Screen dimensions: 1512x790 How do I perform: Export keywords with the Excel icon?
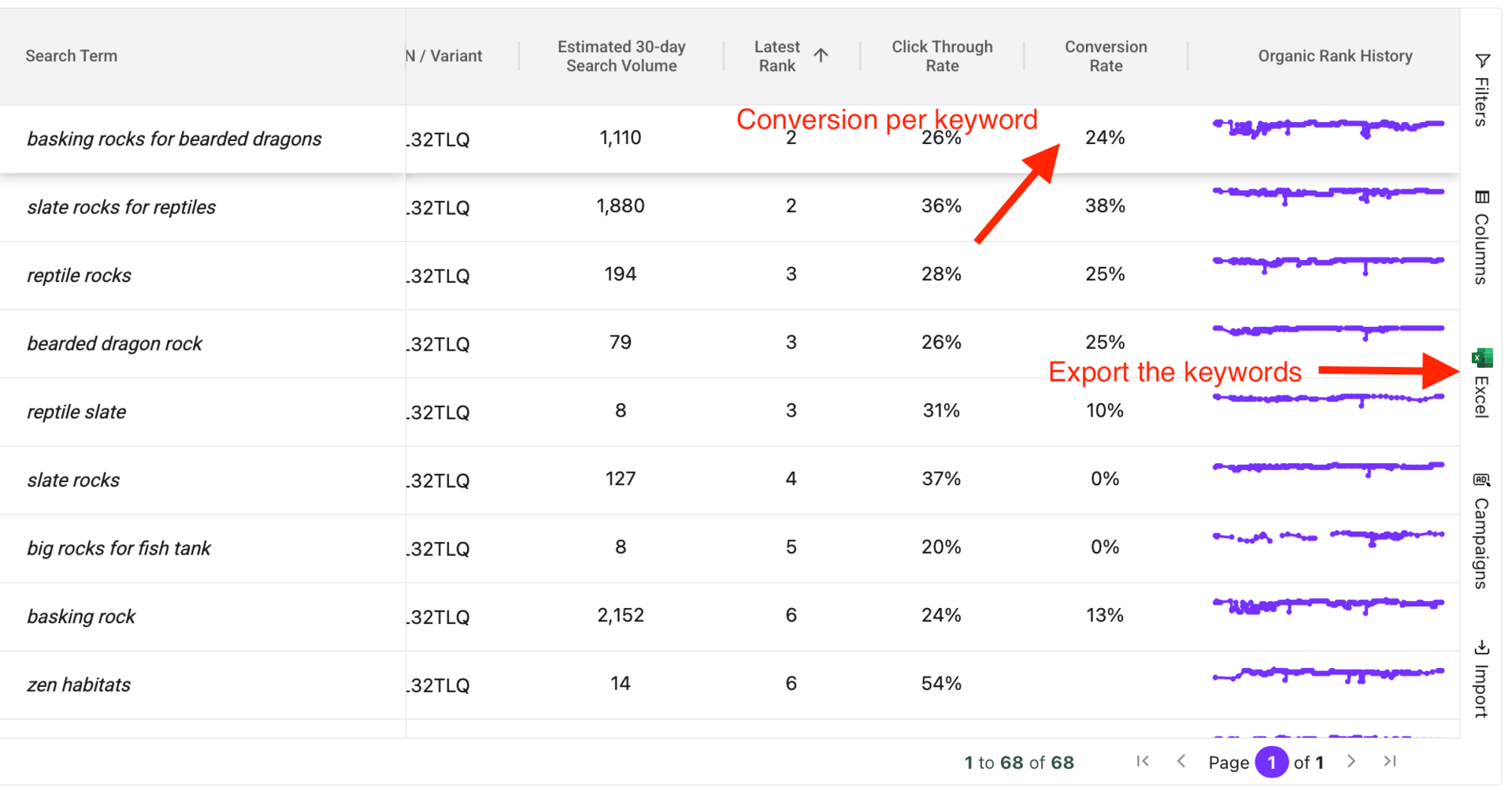coord(1482,358)
